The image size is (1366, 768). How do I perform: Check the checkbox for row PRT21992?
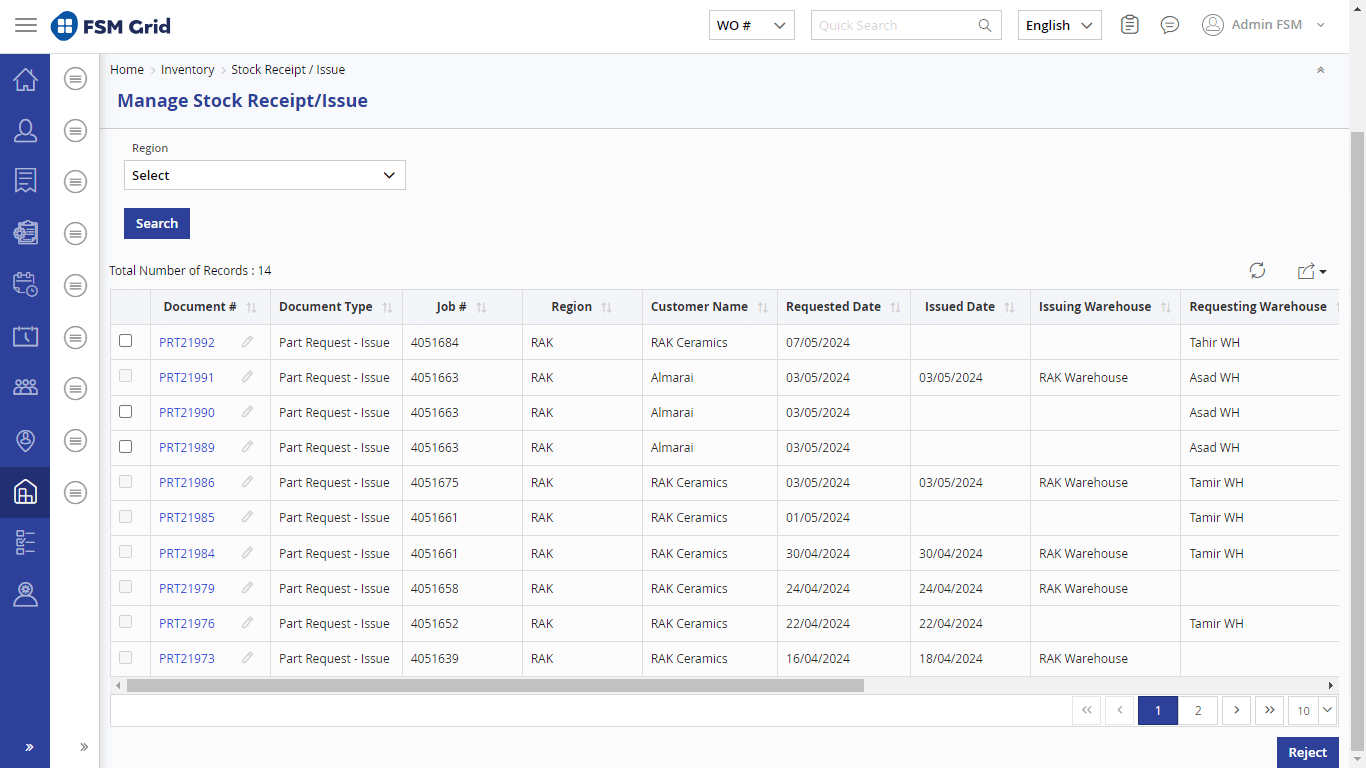click(126, 341)
